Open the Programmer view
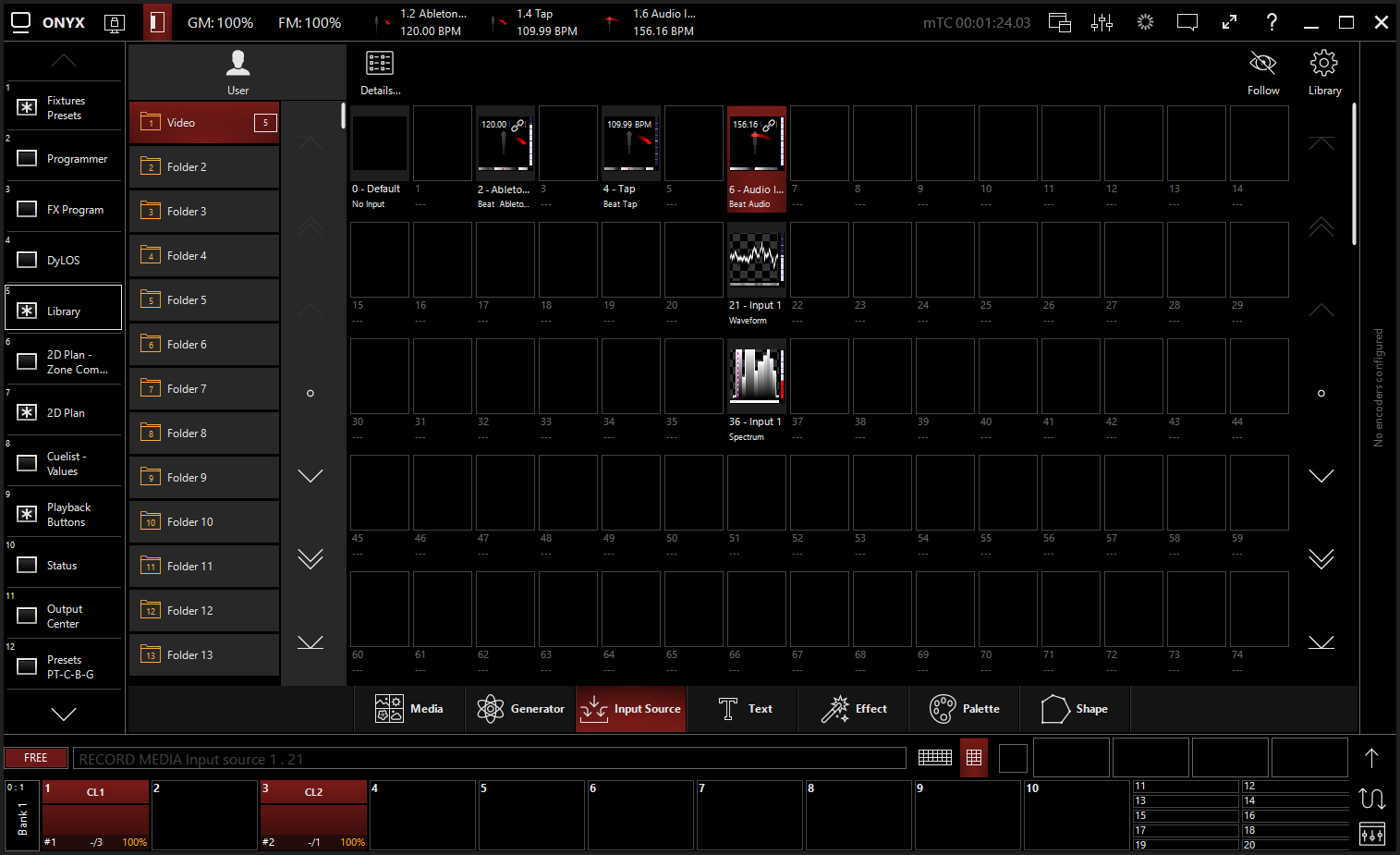This screenshot has height=855, width=1400. (64, 158)
